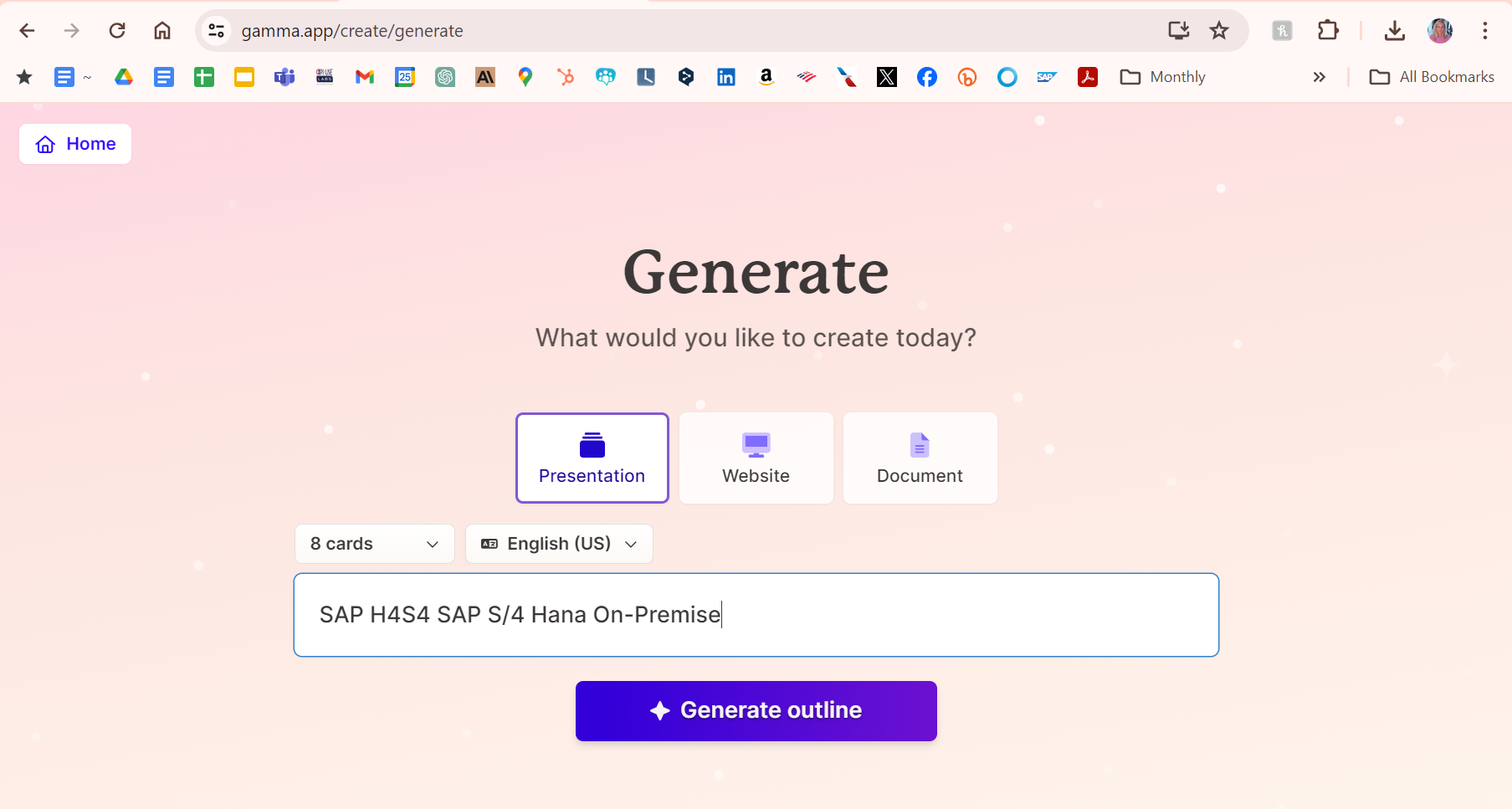Screen dimensions: 1512x809
Task: Open the SAP bookmark icon
Action: click(x=1047, y=77)
